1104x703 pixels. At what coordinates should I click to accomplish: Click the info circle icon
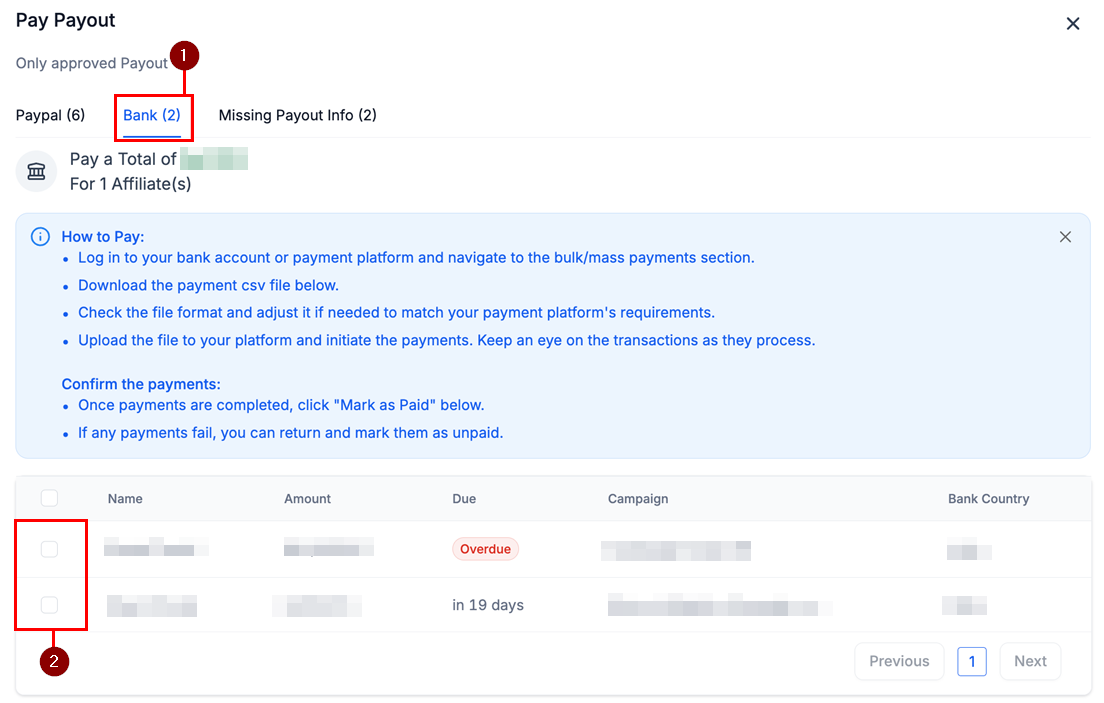click(40, 237)
